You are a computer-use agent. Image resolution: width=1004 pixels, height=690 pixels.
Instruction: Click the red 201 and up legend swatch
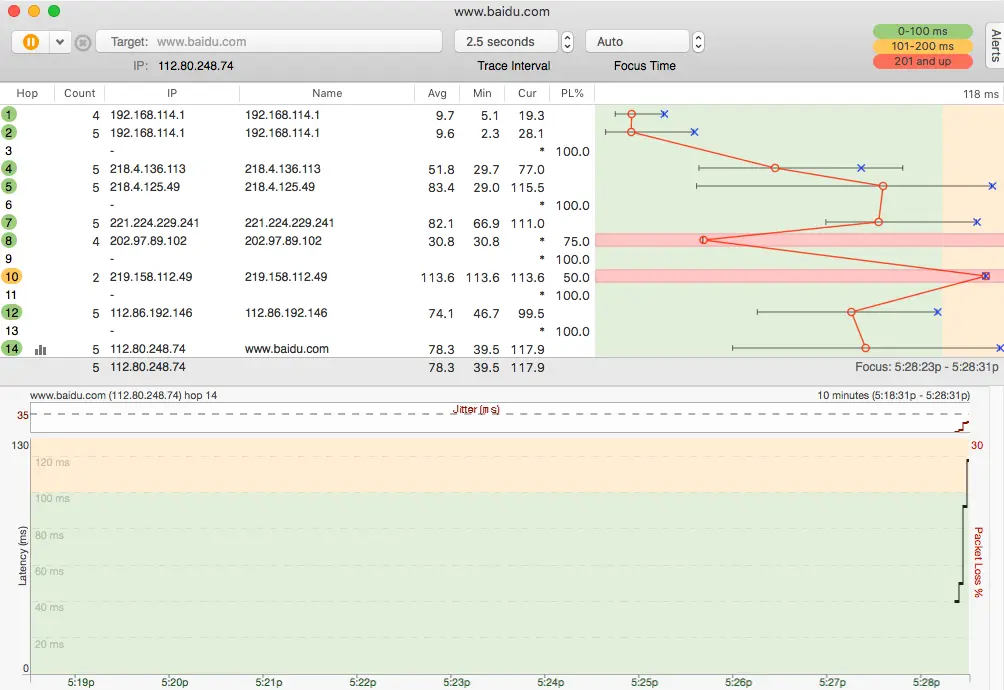[922, 61]
